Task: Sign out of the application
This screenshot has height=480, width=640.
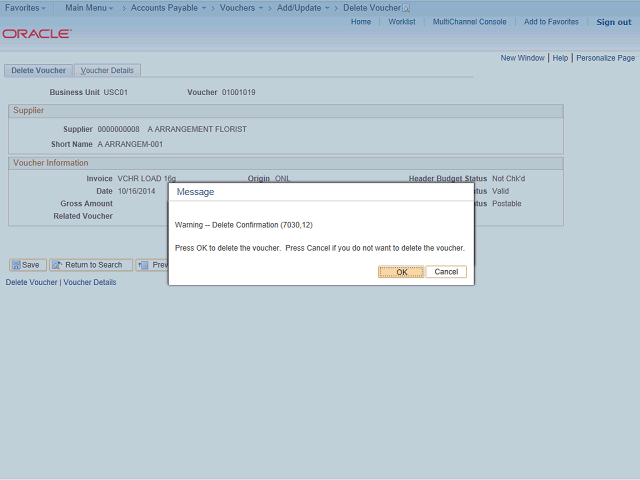Action: [x=613, y=22]
